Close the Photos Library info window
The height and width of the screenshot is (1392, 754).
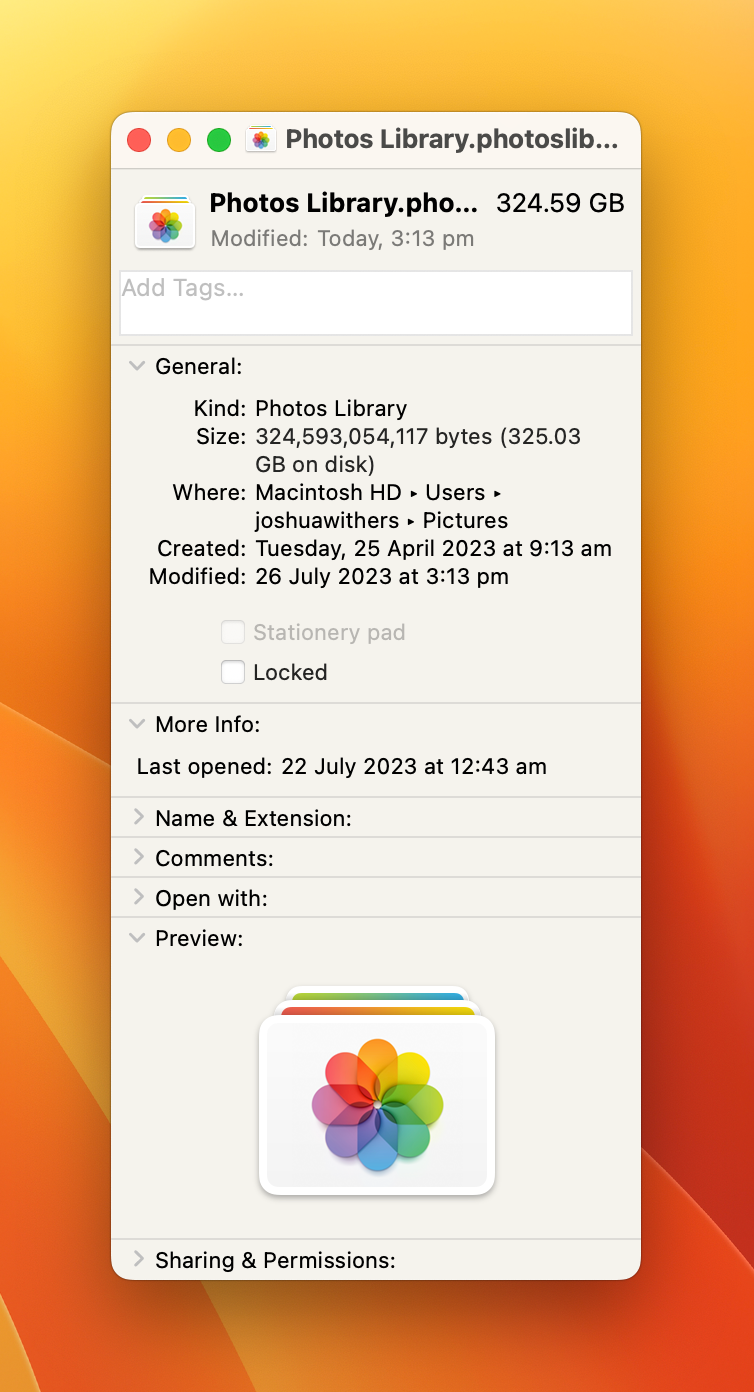(139, 140)
